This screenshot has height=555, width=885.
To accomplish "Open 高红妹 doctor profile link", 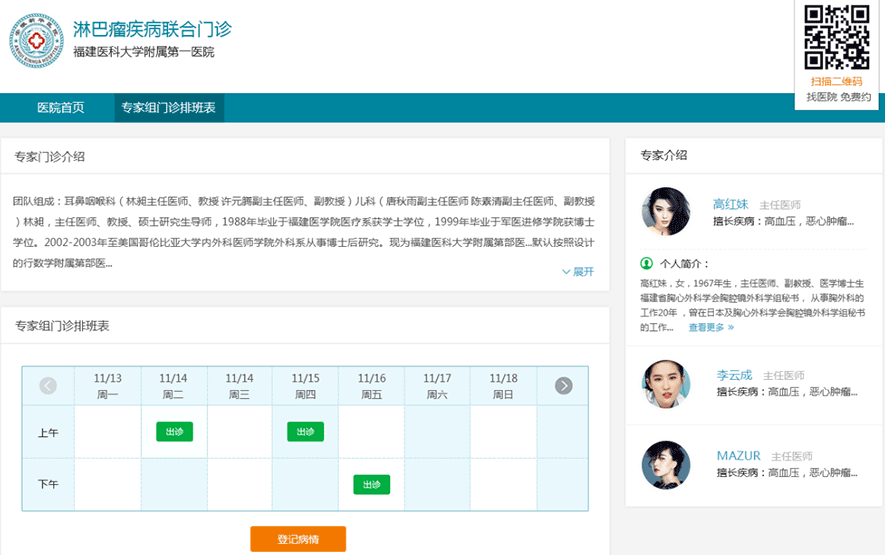I will [730, 204].
